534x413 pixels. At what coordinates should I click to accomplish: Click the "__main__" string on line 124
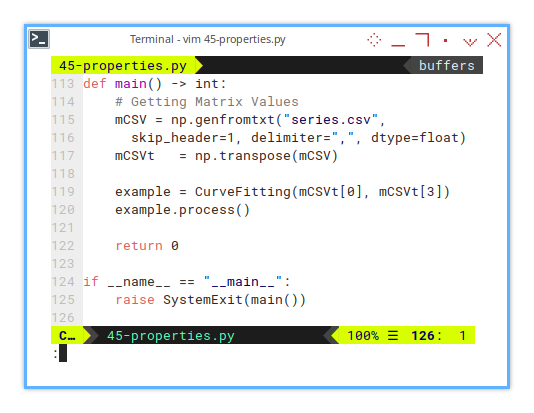tap(243, 282)
